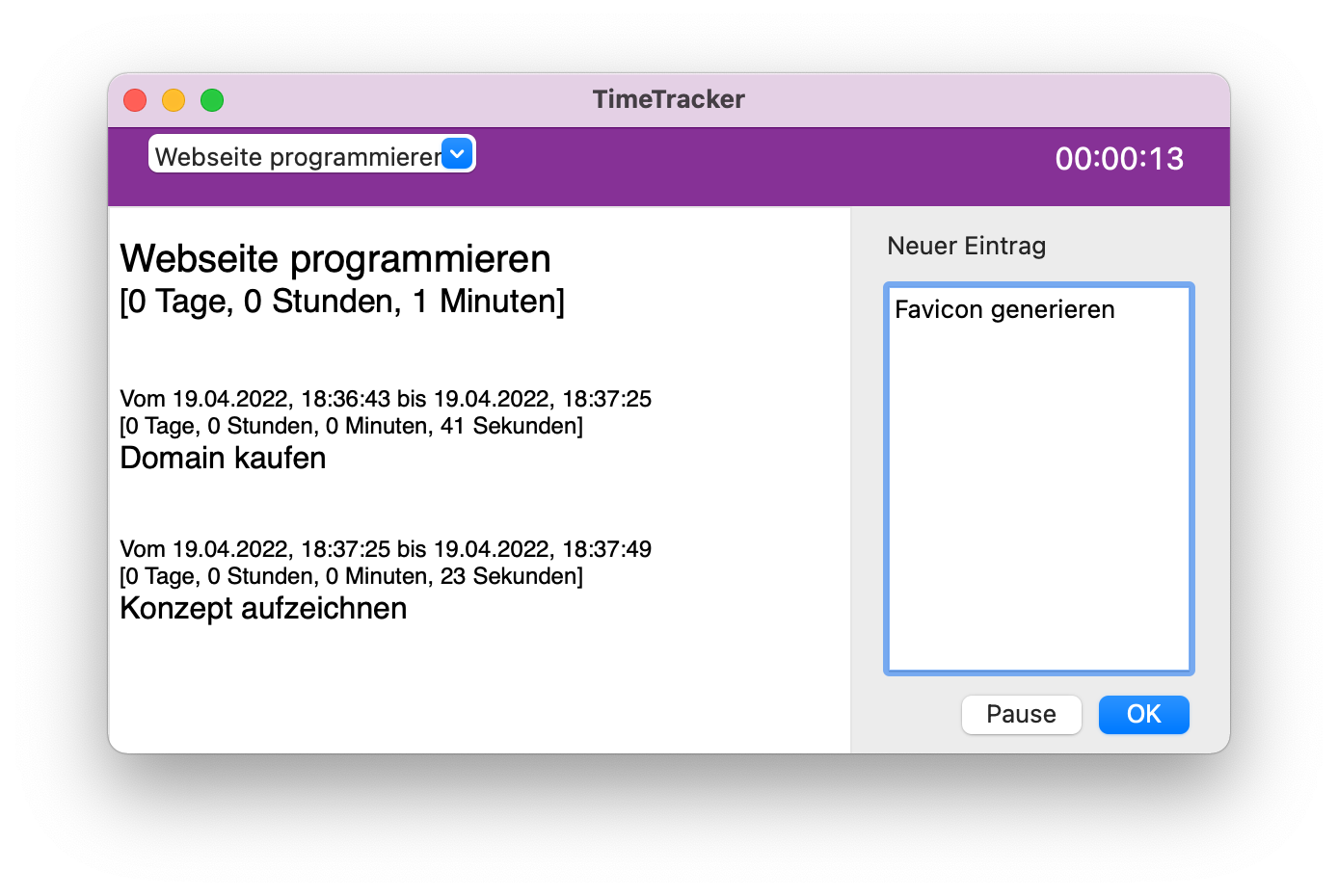Click the 41 Sekunden duration line
Viewport: 1338px width, 896px height.
(x=351, y=426)
